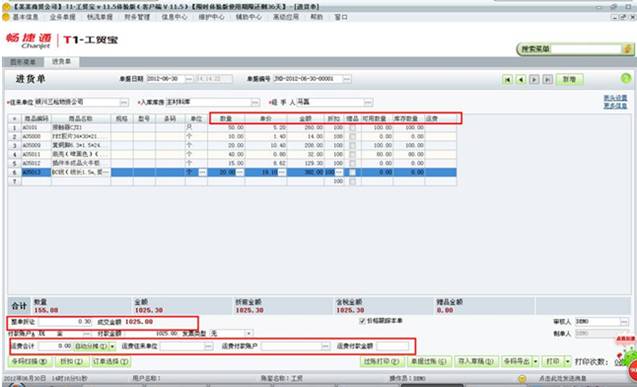The height and width of the screenshot is (387, 637).
Task: Click the 更多信息 link at top right
Action: [x=615, y=106]
